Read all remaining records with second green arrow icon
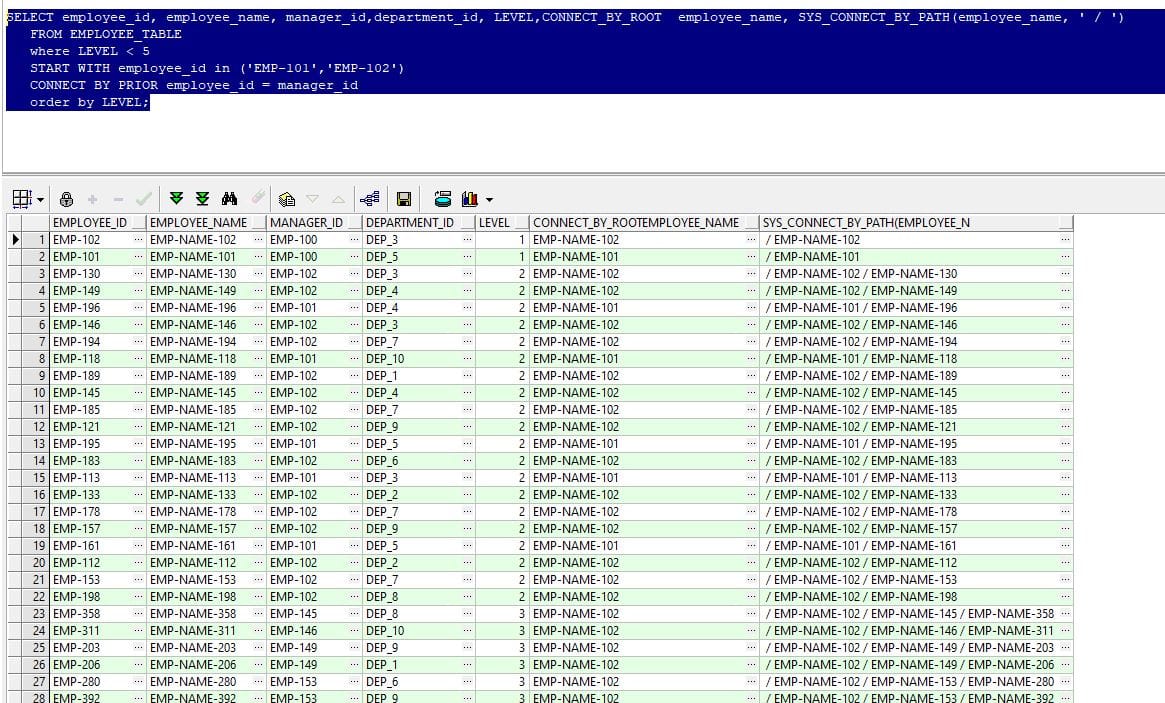The image size is (1165, 703). (x=204, y=198)
